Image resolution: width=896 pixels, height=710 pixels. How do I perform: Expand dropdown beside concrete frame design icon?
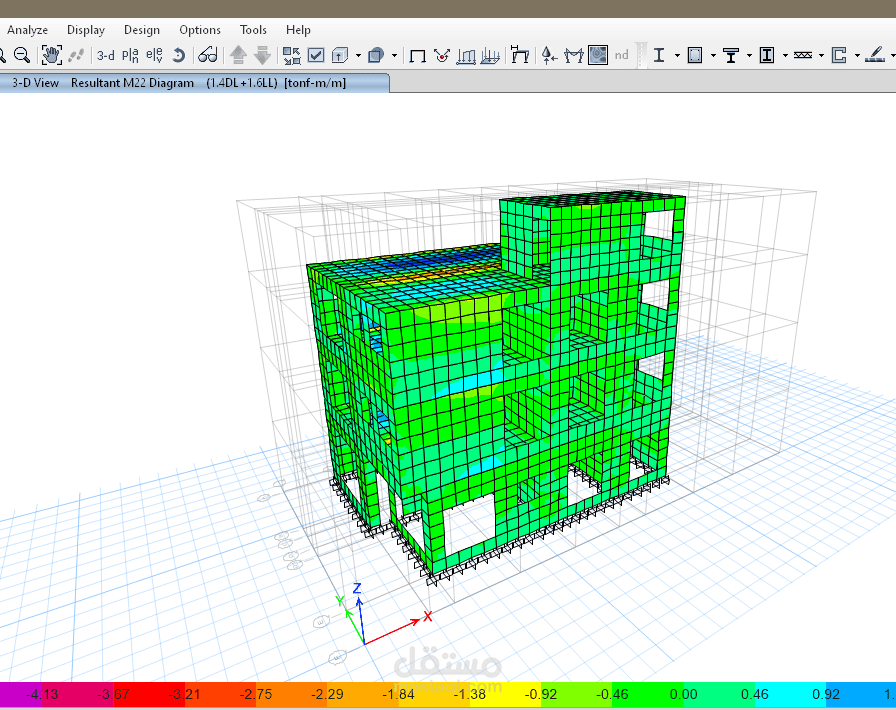pos(713,55)
